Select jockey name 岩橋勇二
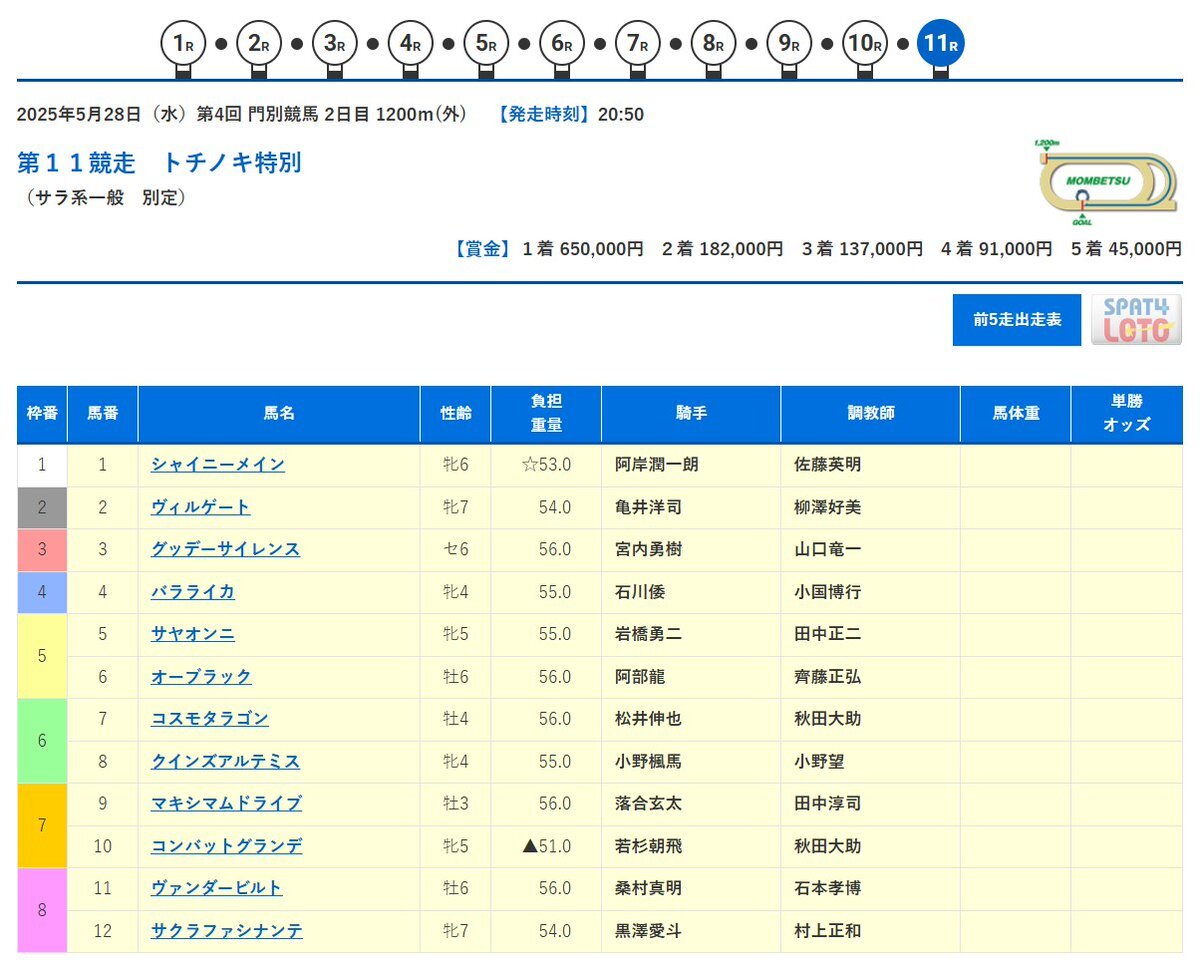Screen dimensions: 1200x969 (x=649, y=634)
